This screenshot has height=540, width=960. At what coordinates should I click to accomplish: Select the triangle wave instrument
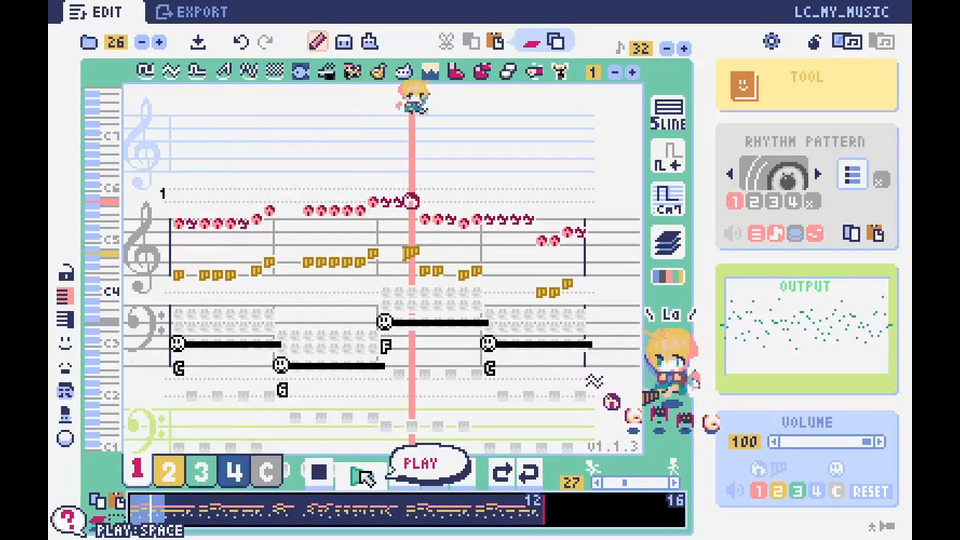pos(171,72)
